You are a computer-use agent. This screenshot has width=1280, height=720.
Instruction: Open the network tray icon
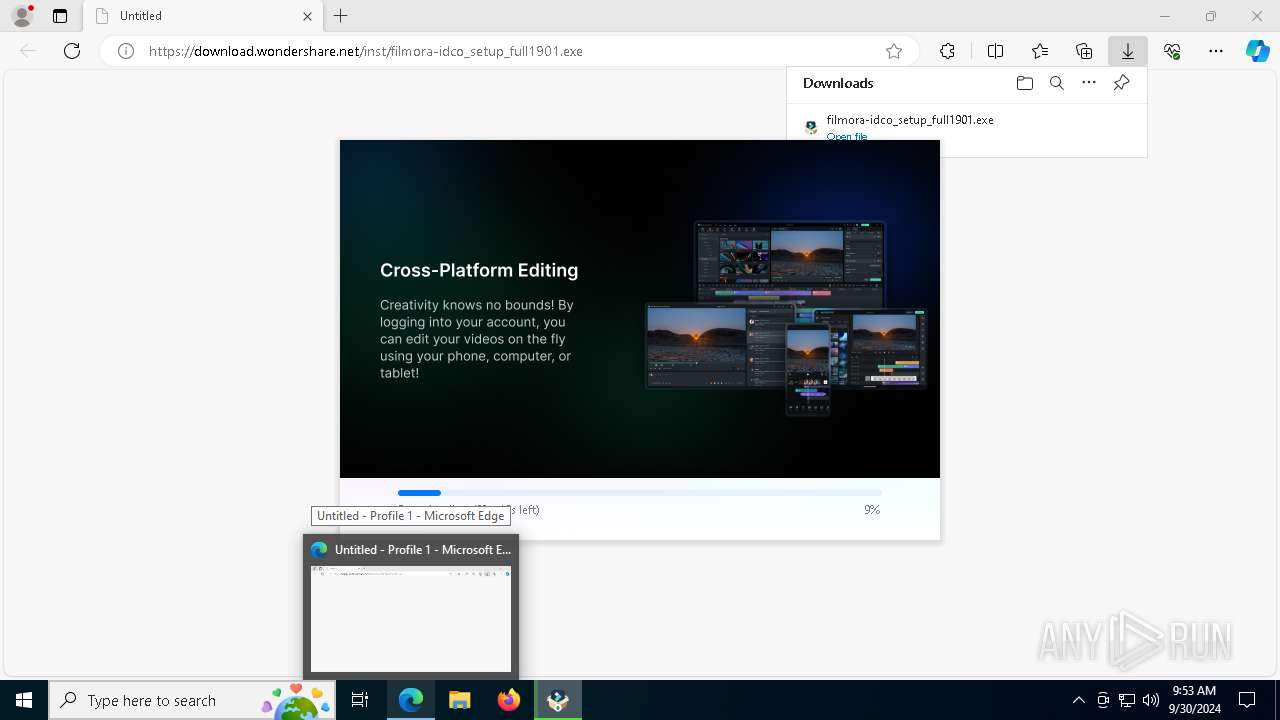pyautogui.click(x=1127, y=700)
